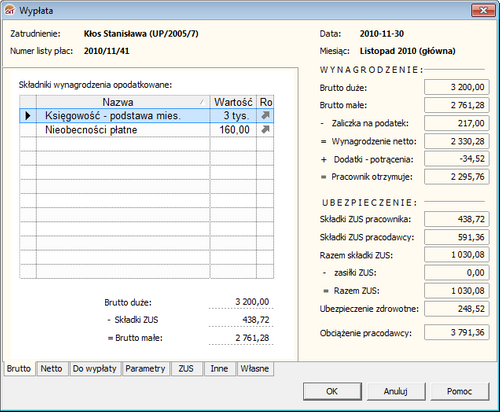The image size is (500, 412).
Task: Click the Obciążenie pracodawcy field
Action: pyautogui.click(x=457, y=332)
